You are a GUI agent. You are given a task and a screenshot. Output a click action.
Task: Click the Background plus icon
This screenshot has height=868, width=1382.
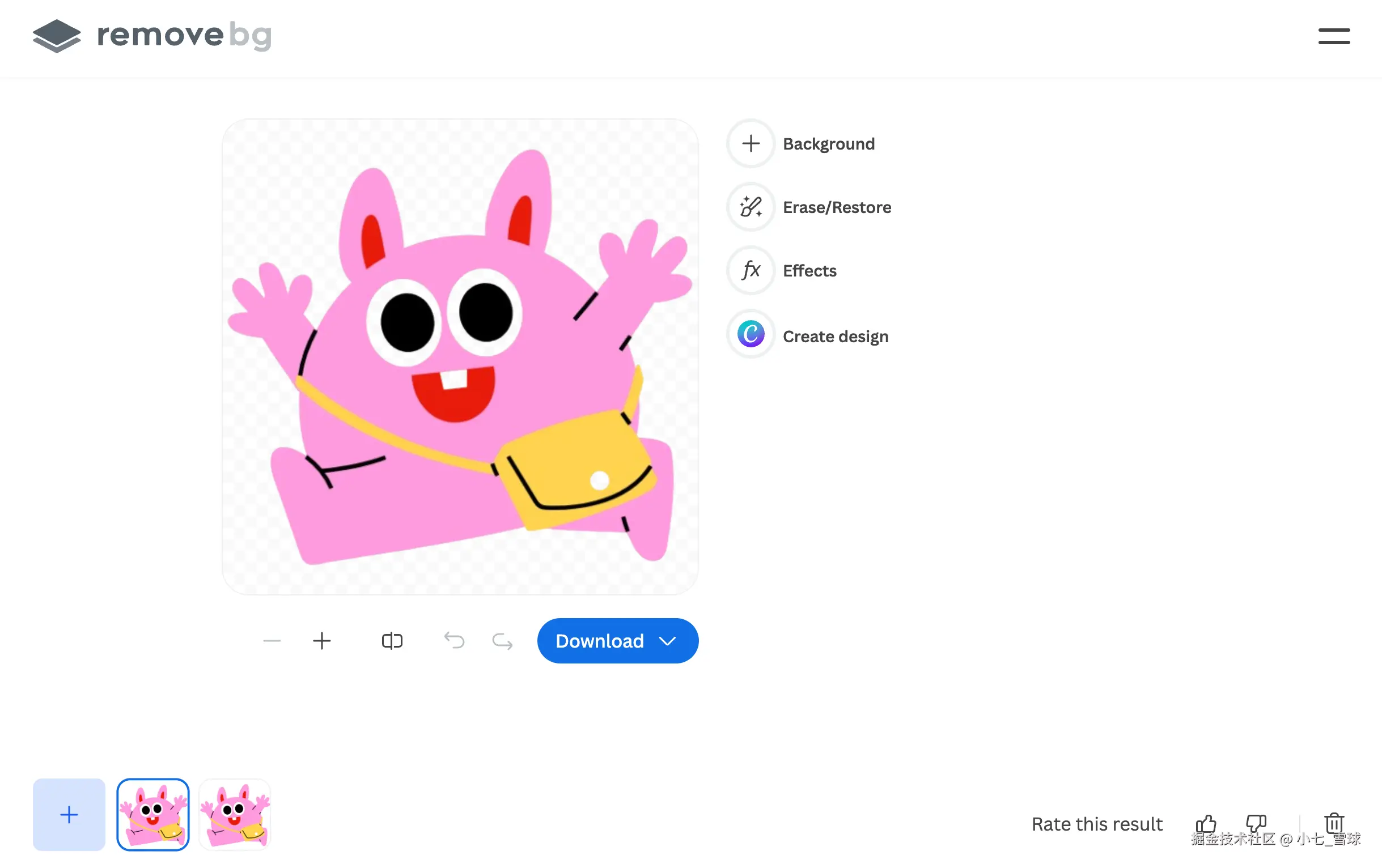[x=751, y=143]
